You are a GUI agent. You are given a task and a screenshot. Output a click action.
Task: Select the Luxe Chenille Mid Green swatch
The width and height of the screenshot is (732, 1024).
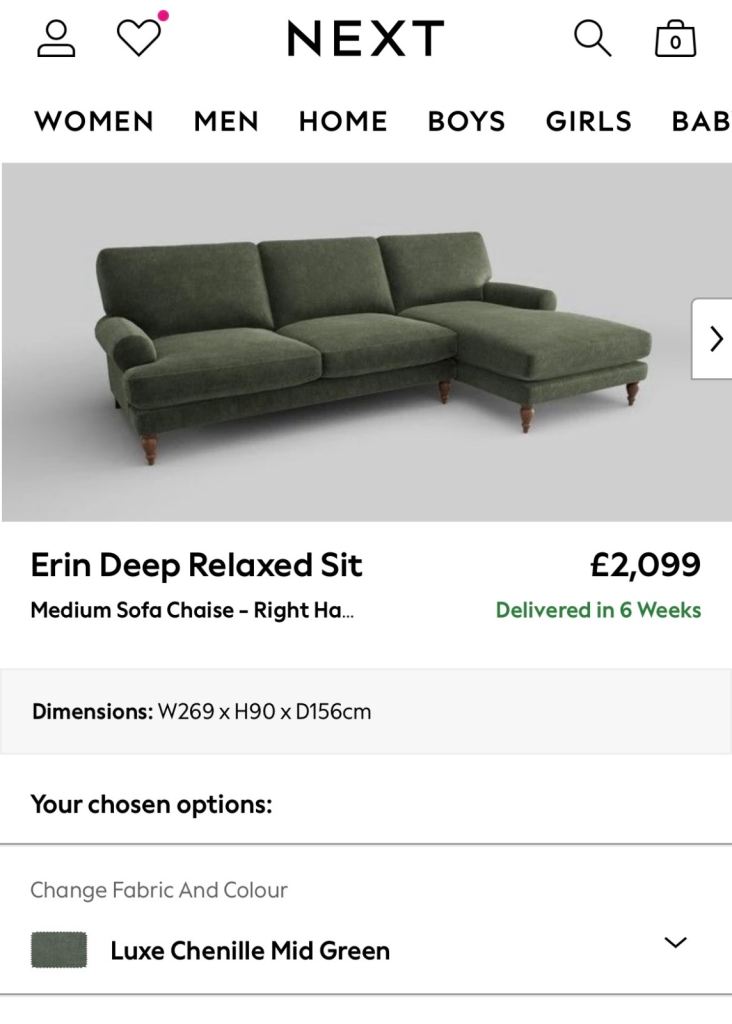tap(59, 950)
